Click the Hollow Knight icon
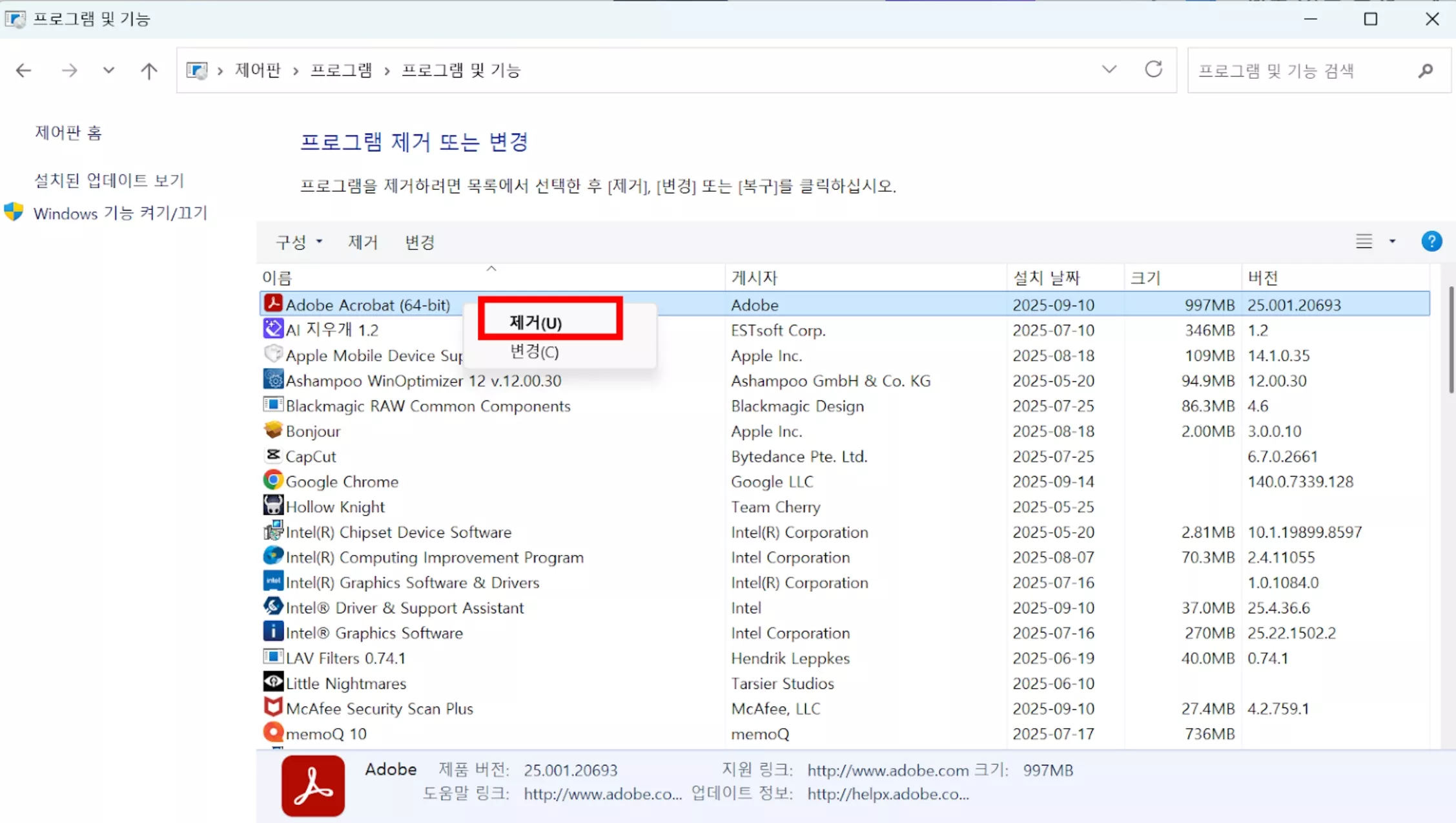Viewport: 1456px width, 823px height. (x=273, y=506)
